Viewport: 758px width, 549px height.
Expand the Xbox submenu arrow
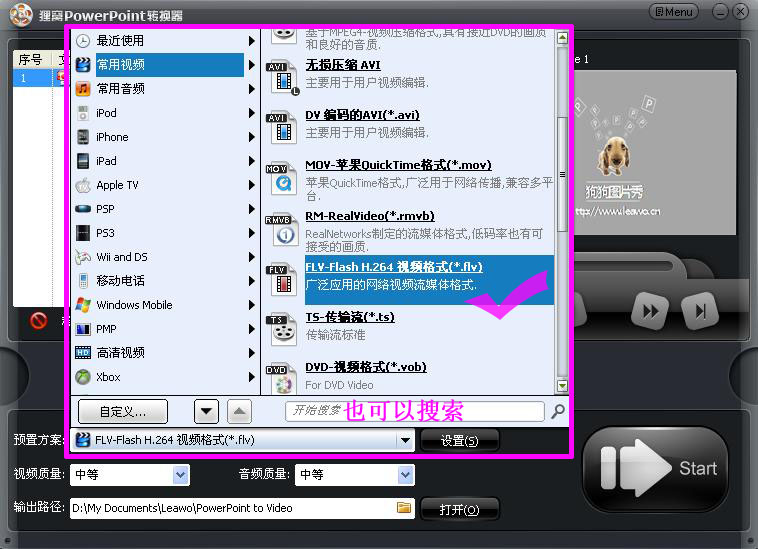point(251,377)
